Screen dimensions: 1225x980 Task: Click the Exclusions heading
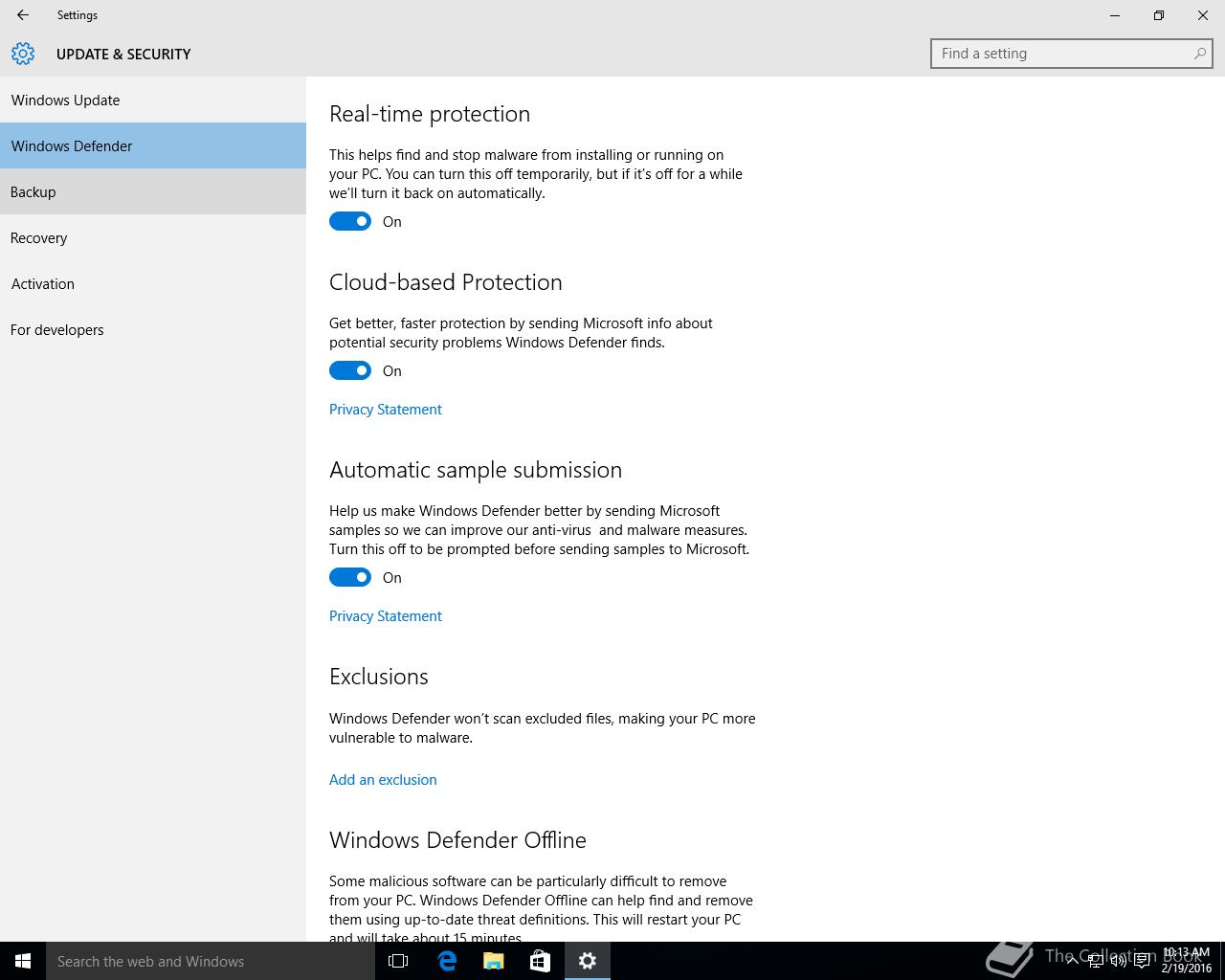tap(379, 677)
